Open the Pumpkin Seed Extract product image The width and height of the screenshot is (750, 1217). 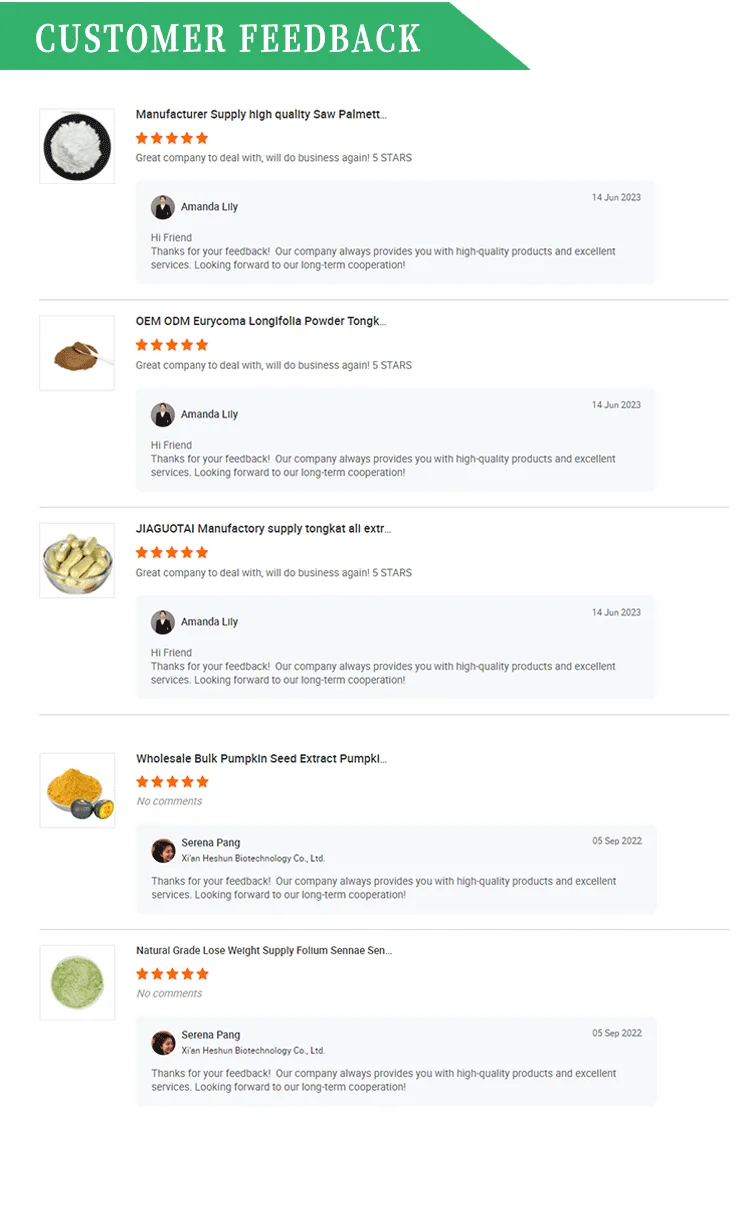coord(77,790)
